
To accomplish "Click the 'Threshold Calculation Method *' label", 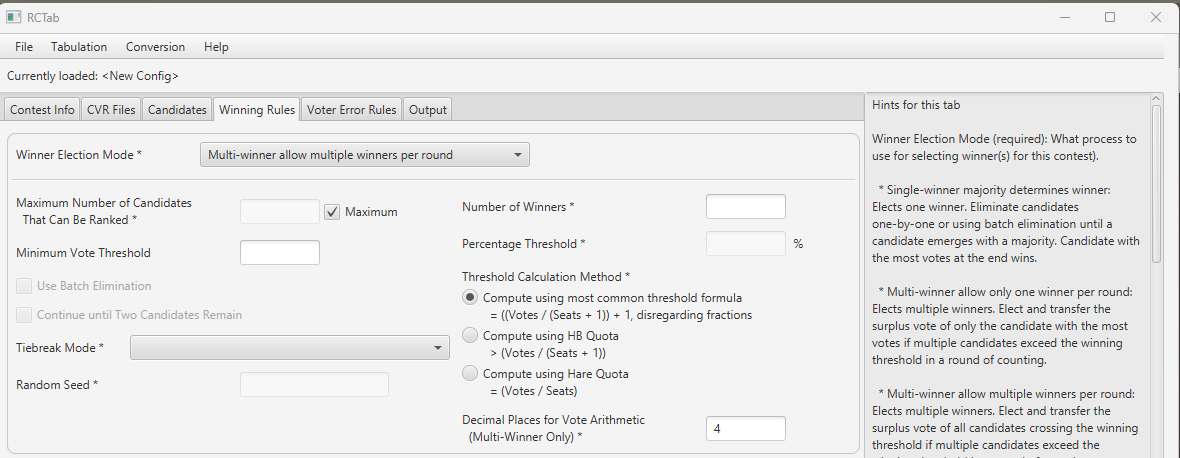I will click(546, 277).
